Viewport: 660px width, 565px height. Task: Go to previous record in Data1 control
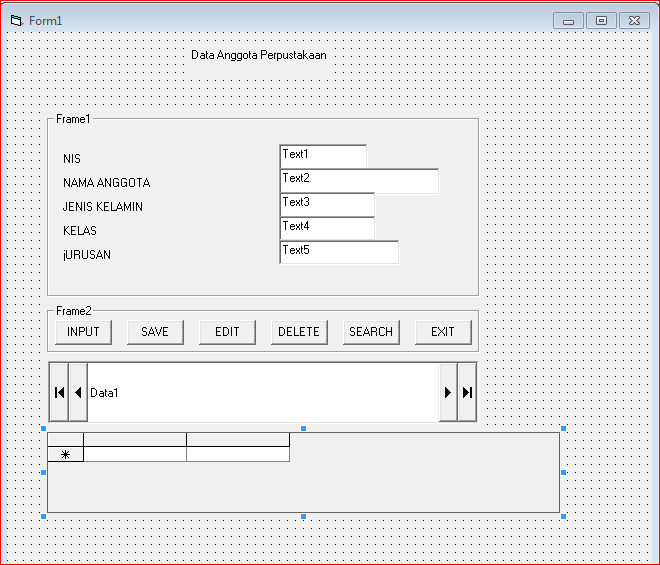coord(78,392)
